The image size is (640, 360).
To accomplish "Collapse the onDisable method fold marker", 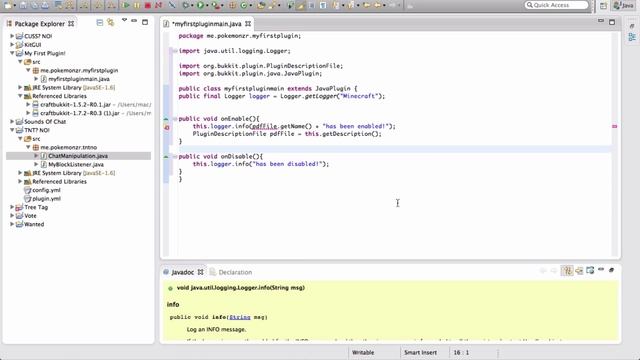I will pyautogui.click(x=175, y=156).
